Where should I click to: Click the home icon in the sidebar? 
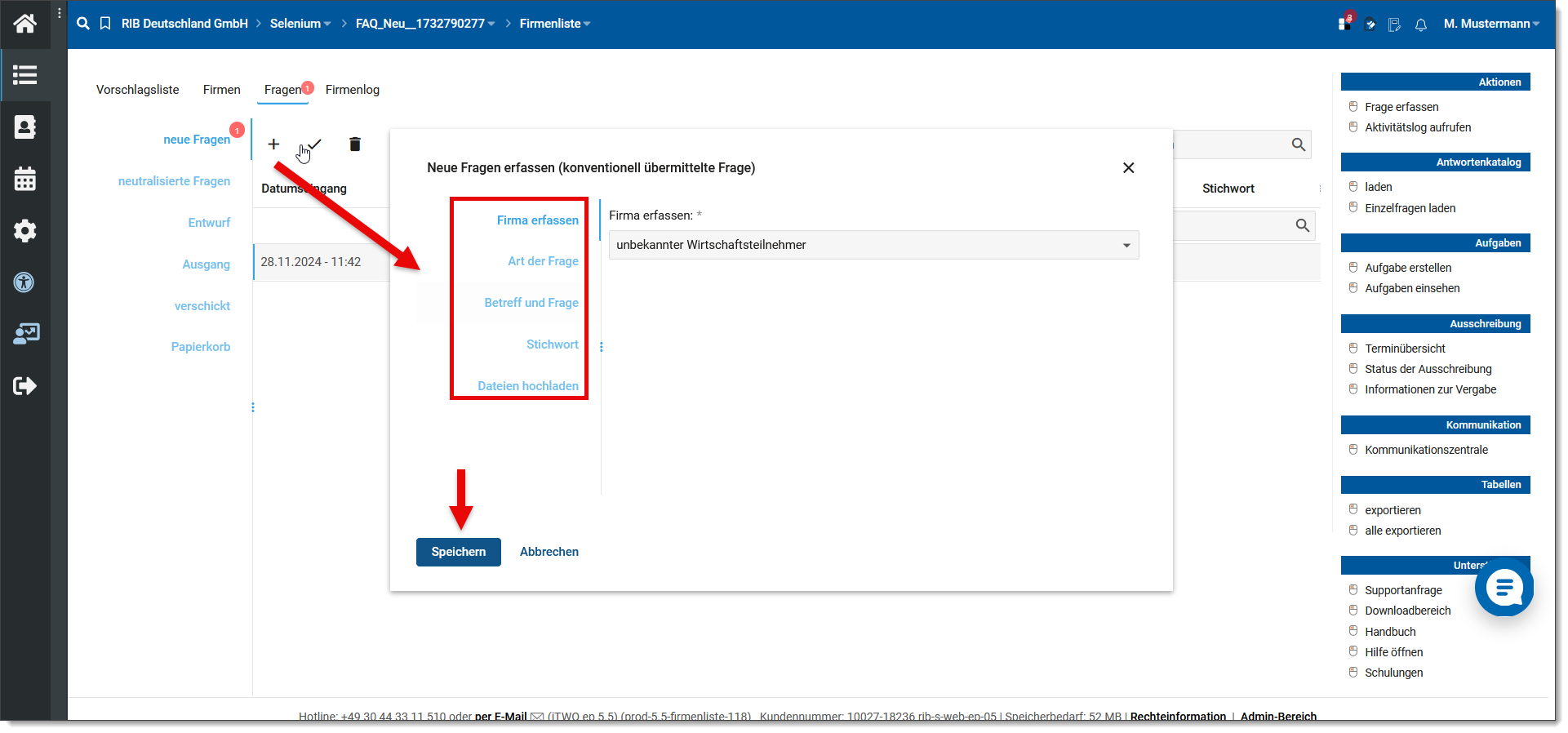[x=25, y=24]
